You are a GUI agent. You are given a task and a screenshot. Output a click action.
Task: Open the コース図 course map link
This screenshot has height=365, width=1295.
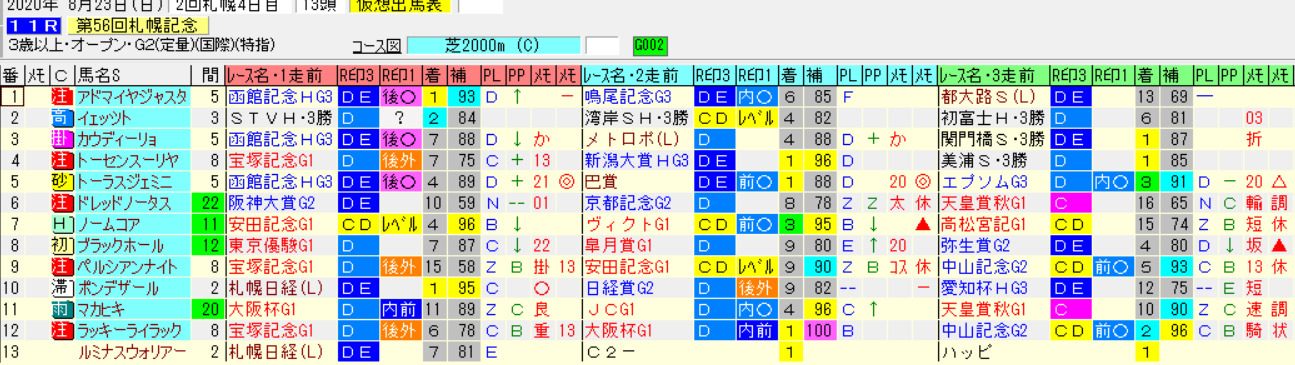376,46
